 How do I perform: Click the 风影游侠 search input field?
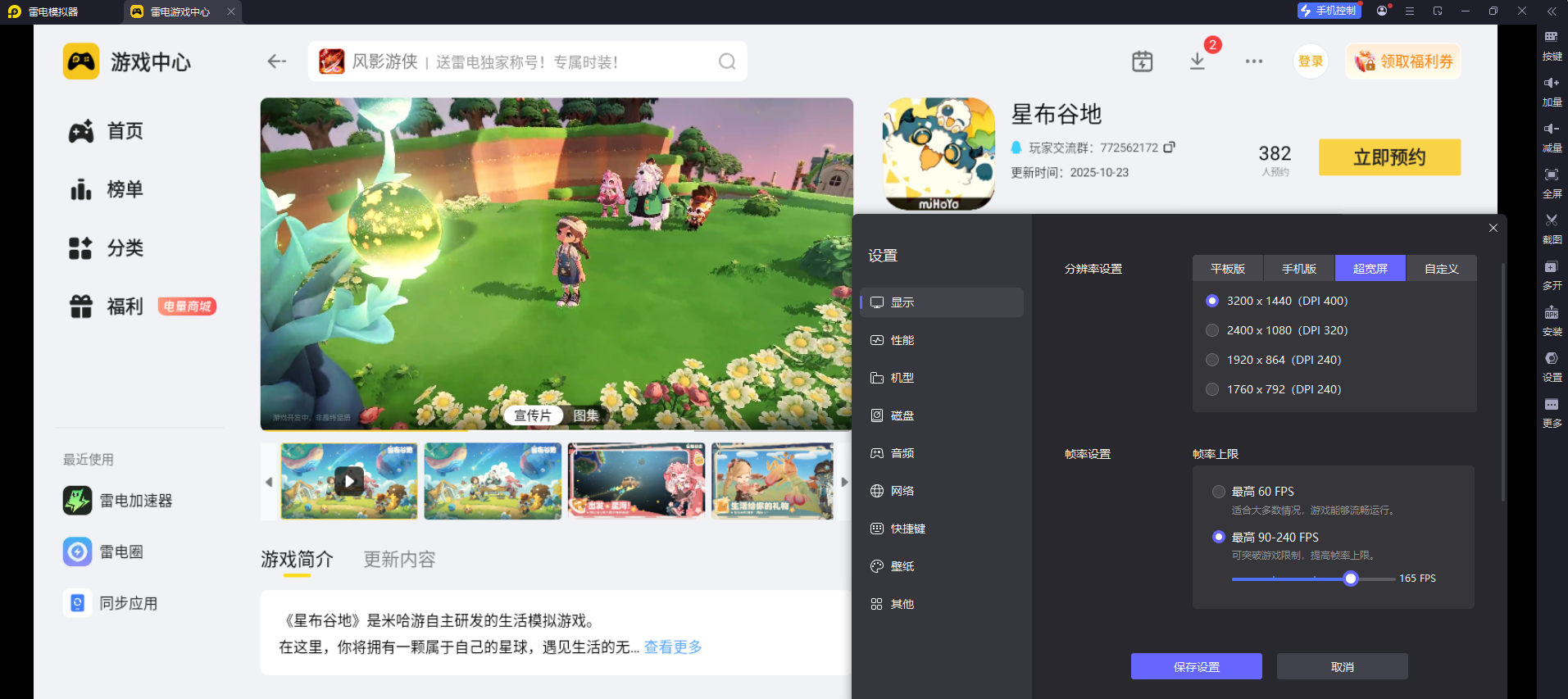coord(527,61)
